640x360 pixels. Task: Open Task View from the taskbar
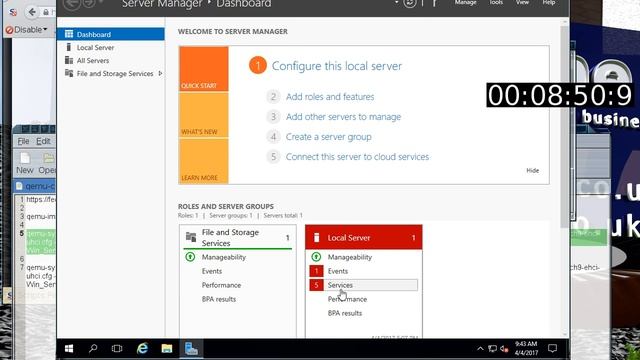(x=117, y=349)
